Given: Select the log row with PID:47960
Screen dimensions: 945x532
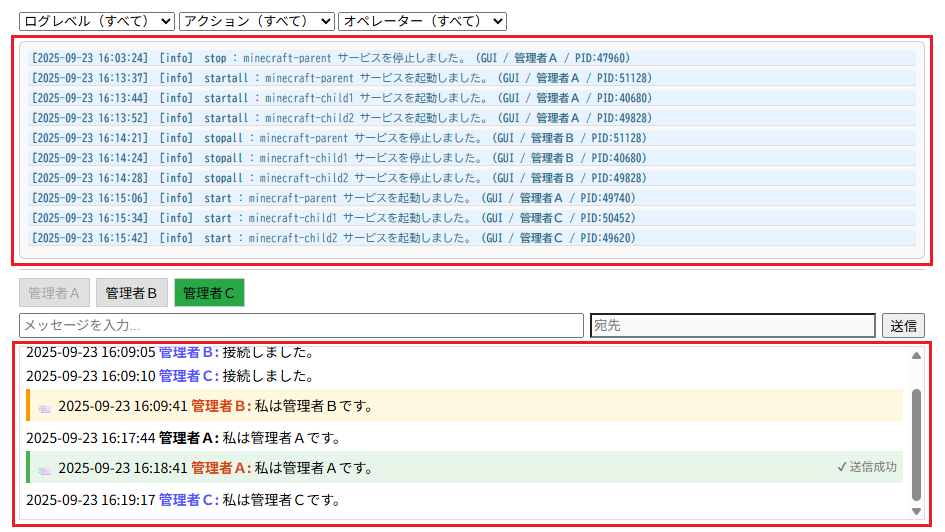Looking at the screenshot, I should pyautogui.click(x=472, y=58).
